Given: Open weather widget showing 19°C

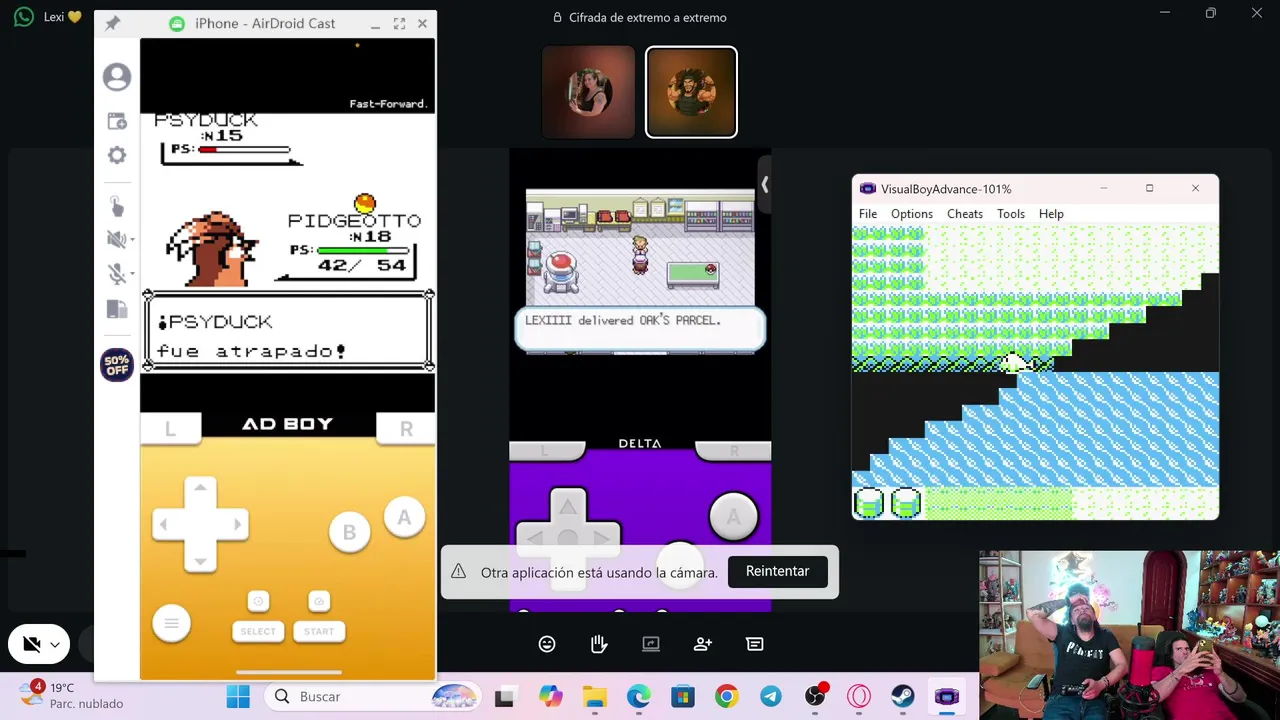Looking at the screenshot, I should pos(72,696).
